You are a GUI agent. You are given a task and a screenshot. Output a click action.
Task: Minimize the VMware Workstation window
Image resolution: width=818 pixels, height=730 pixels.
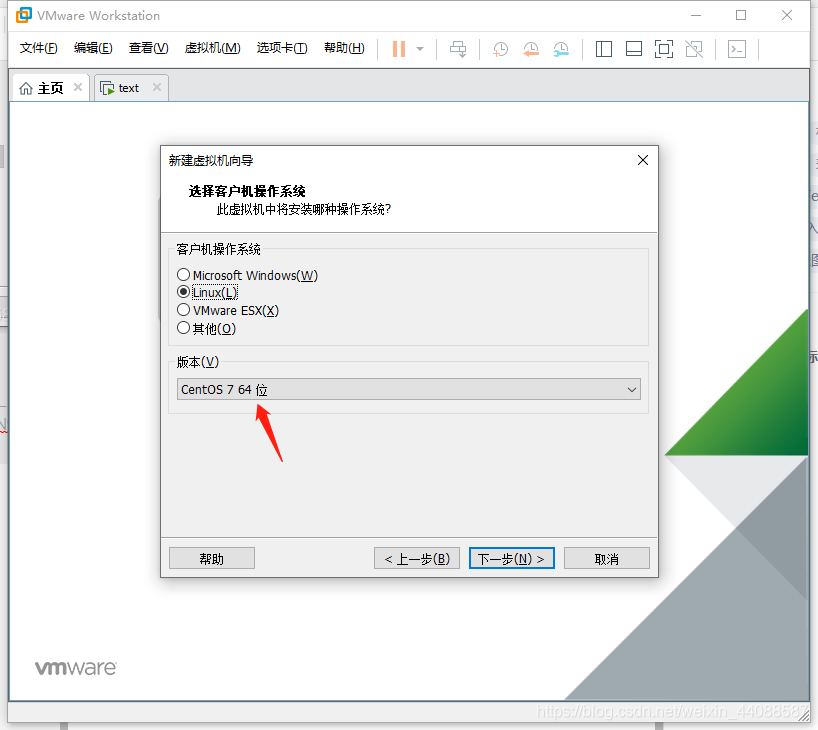coord(696,15)
